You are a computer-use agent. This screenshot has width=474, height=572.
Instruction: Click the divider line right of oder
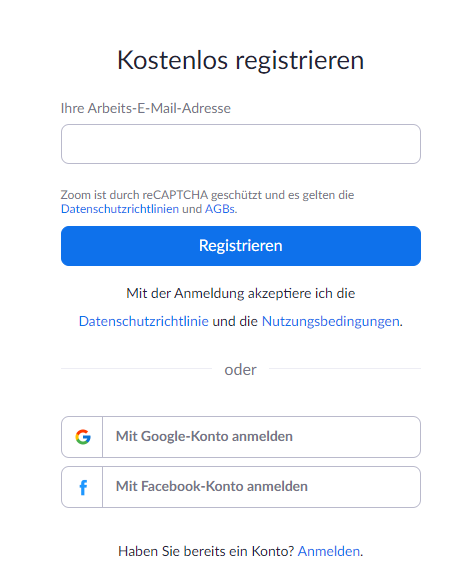pyautogui.click(x=345, y=368)
